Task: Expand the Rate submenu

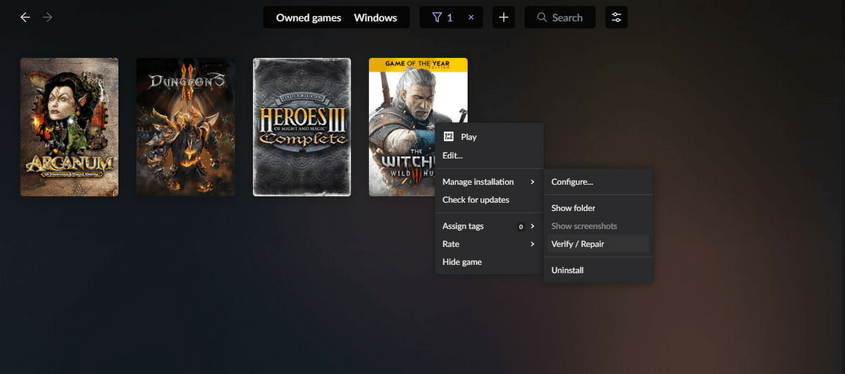Action: 489,244
